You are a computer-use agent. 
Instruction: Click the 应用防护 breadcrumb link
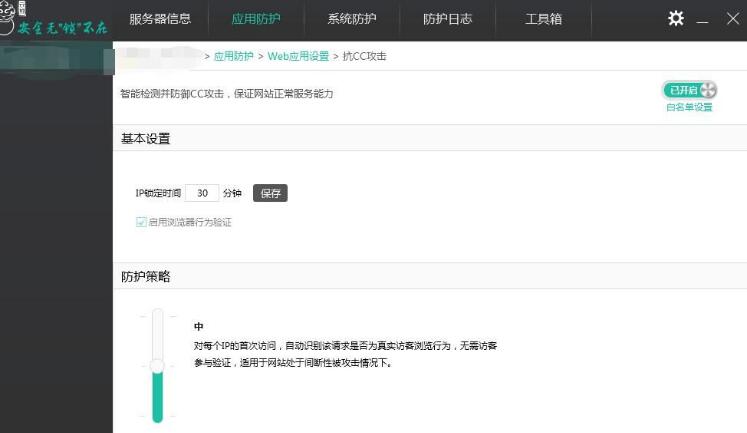coord(233,56)
